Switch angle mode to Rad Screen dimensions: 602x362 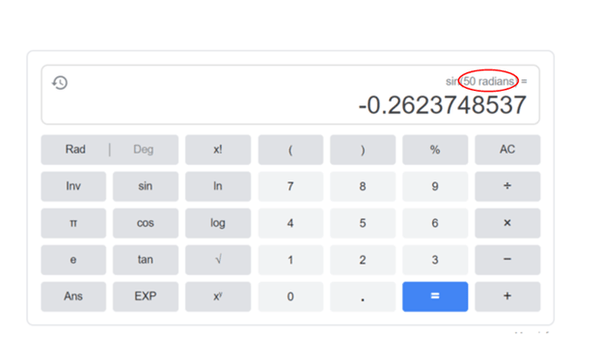click(x=75, y=149)
